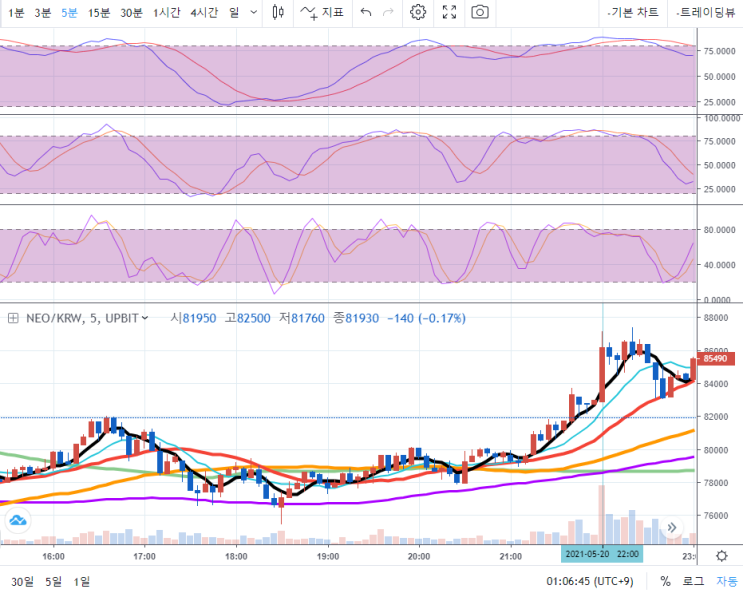Open the 지표 indicators menu
The width and height of the screenshot is (743, 593).
pos(322,12)
